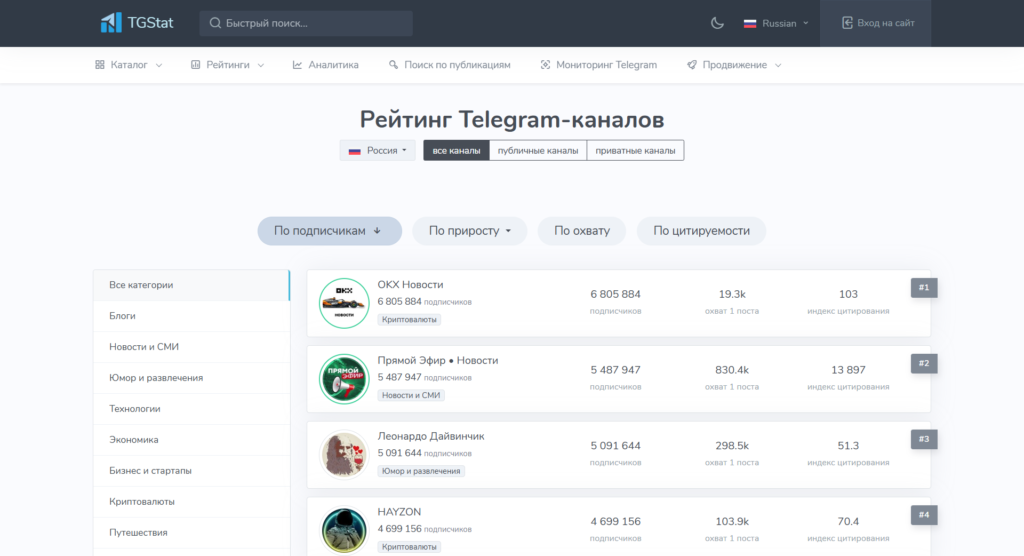Open the Russian language dropdown
Screen dimensions: 1024x556
click(776, 23)
